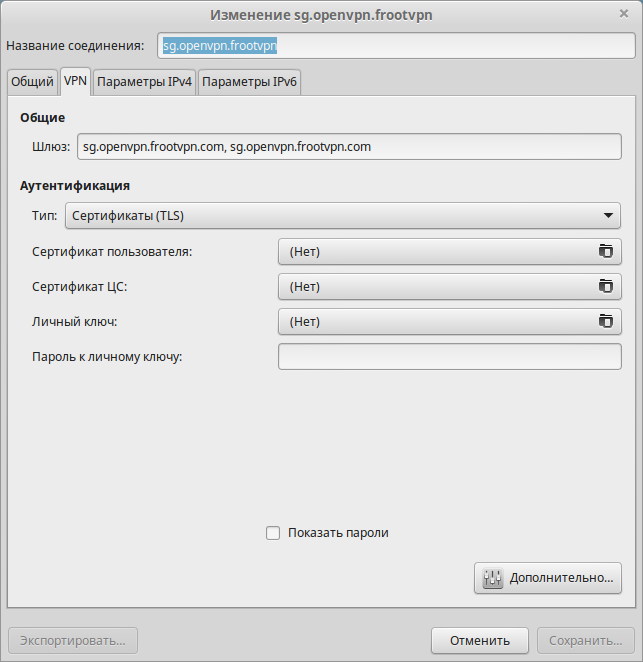This screenshot has height=662, width=643.
Task: Open the Параметры IPv4 tab
Action: point(144,82)
